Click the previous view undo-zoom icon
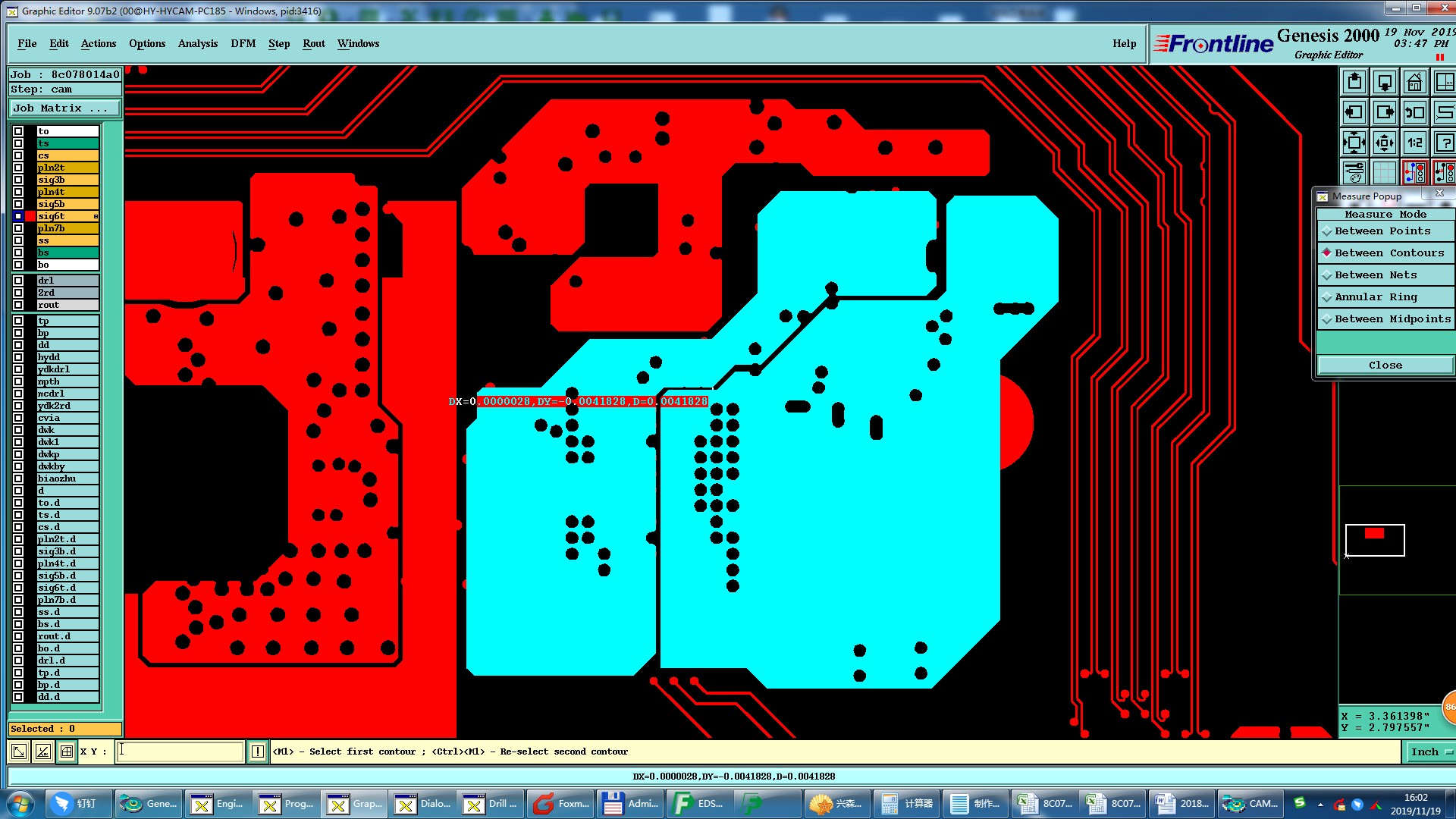Screen dimensions: 1456x819 (x=1414, y=113)
